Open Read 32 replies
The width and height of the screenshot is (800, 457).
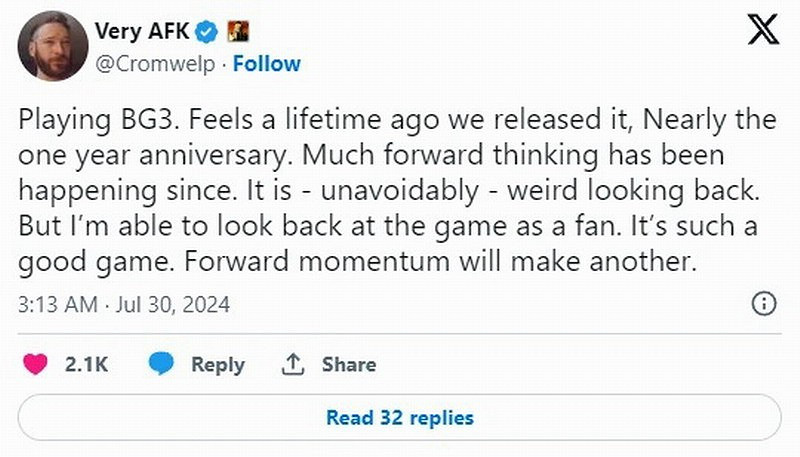(399, 417)
